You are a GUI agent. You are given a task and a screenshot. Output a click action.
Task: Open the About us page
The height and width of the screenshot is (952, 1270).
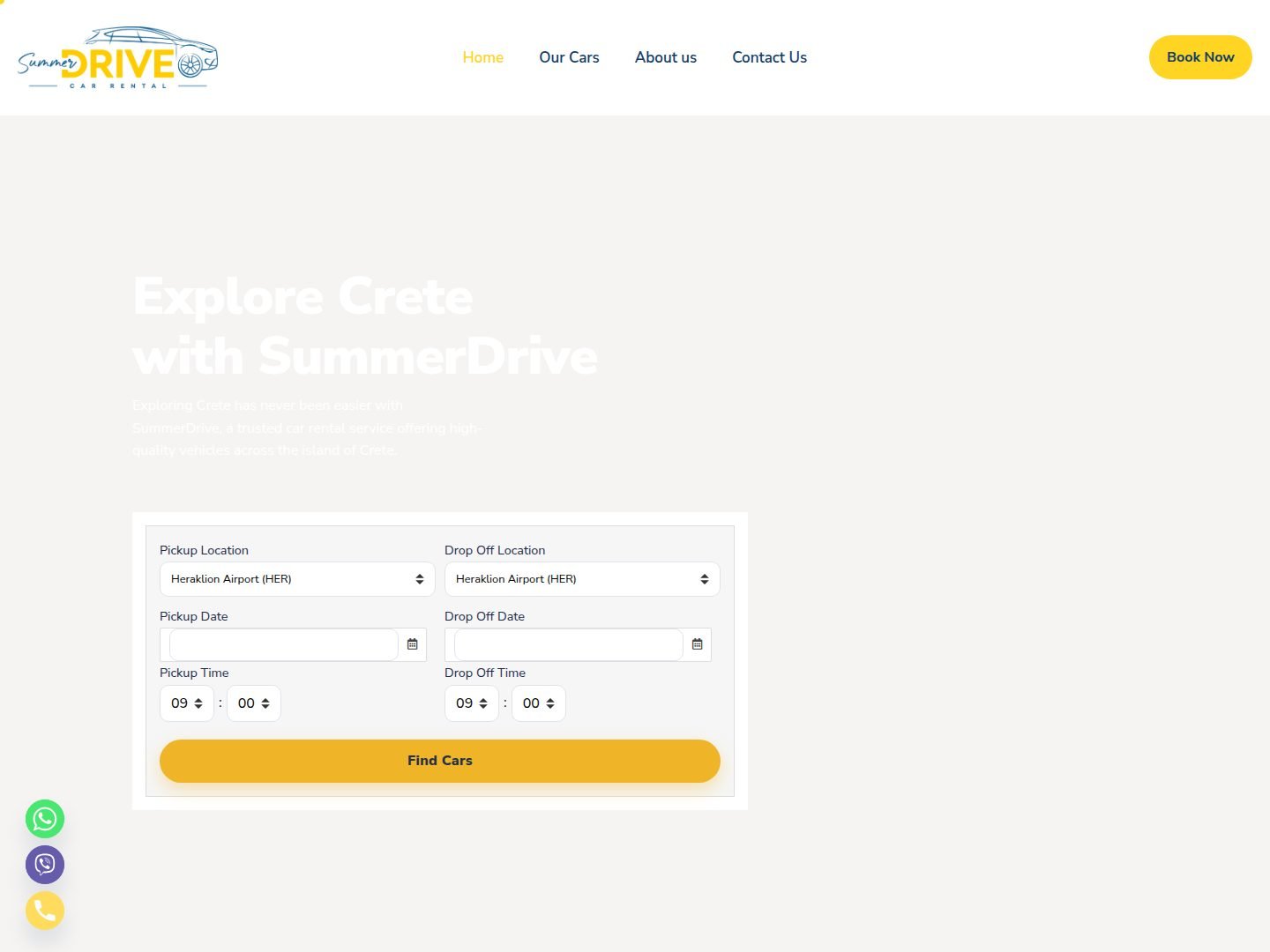666,57
